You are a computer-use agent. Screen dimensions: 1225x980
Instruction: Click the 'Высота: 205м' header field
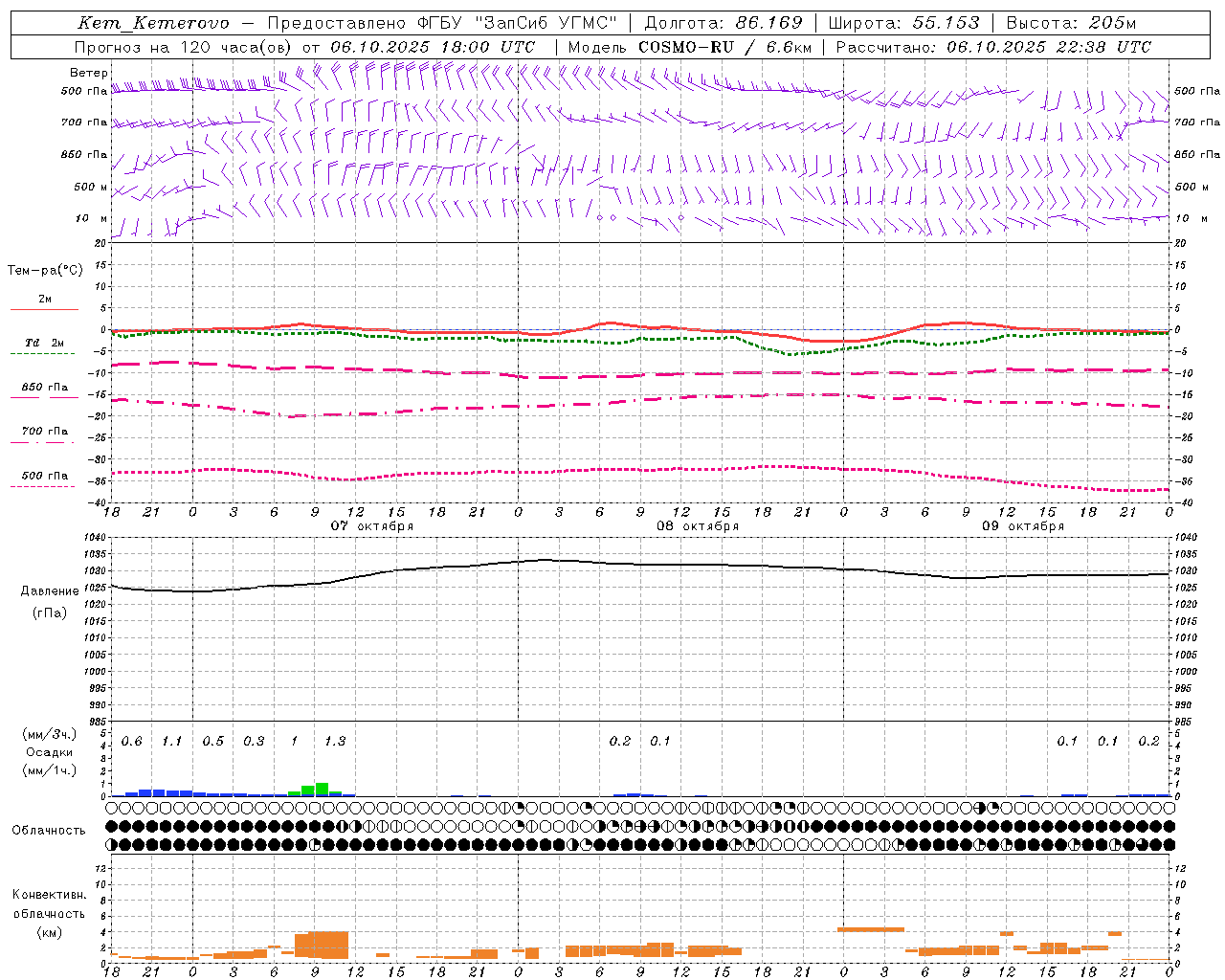pos(1071,23)
